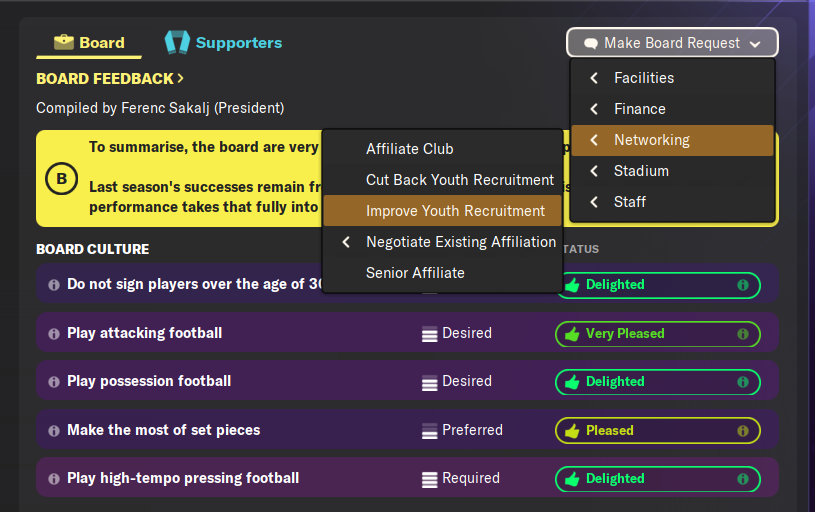Click info icon beside Play attacking football
This screenshot has width=815, height=512.
click(54, 334)
